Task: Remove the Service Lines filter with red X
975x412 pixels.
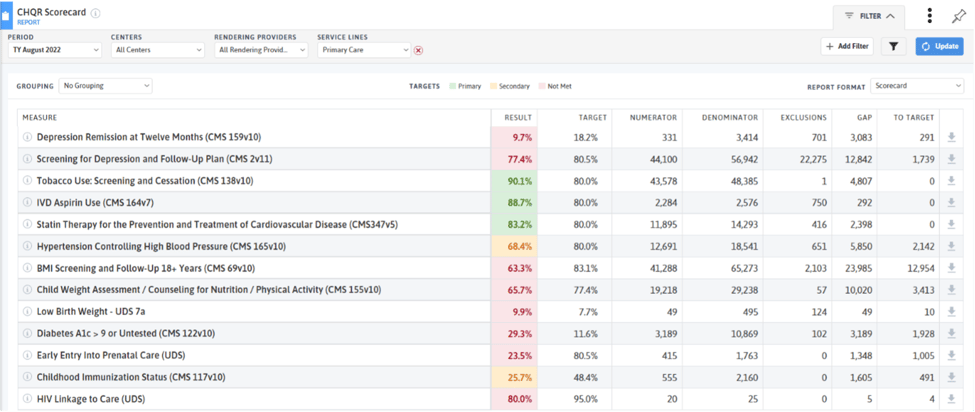Action: click(x=418, y=50)
